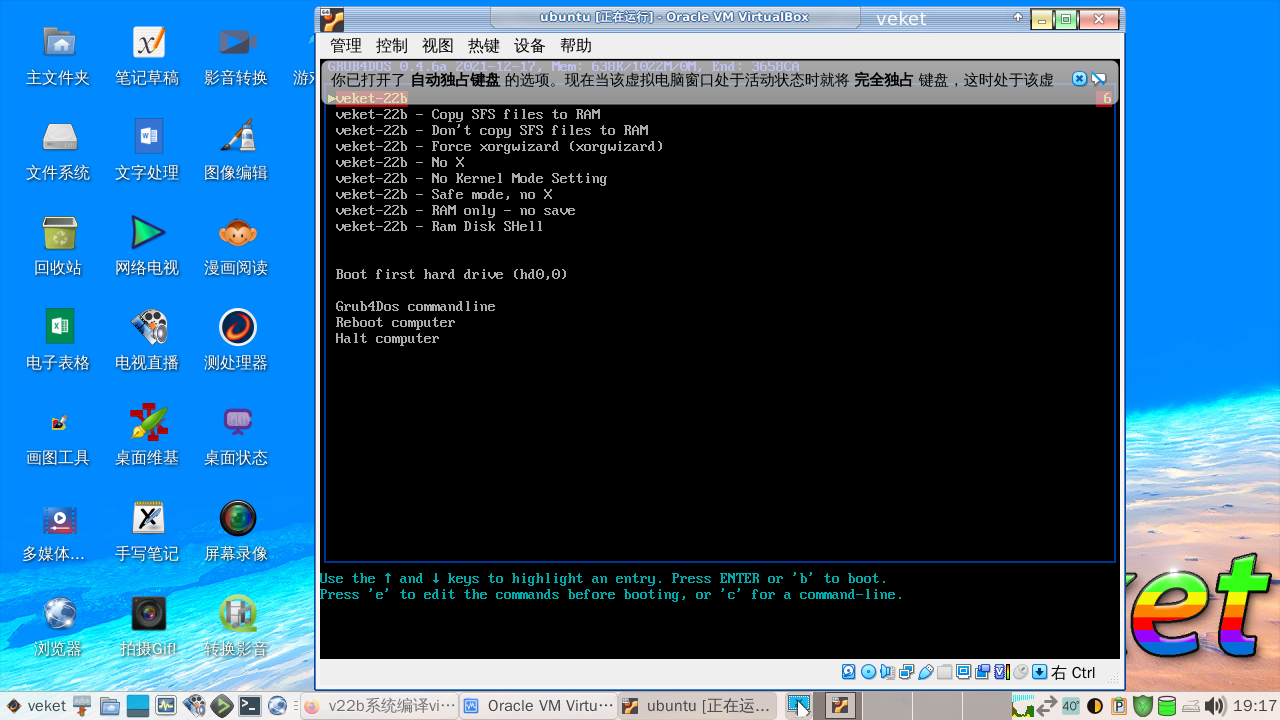Open the 帮助 menu
Screen dimensions: 1280x720
click(x=576, y=46)
